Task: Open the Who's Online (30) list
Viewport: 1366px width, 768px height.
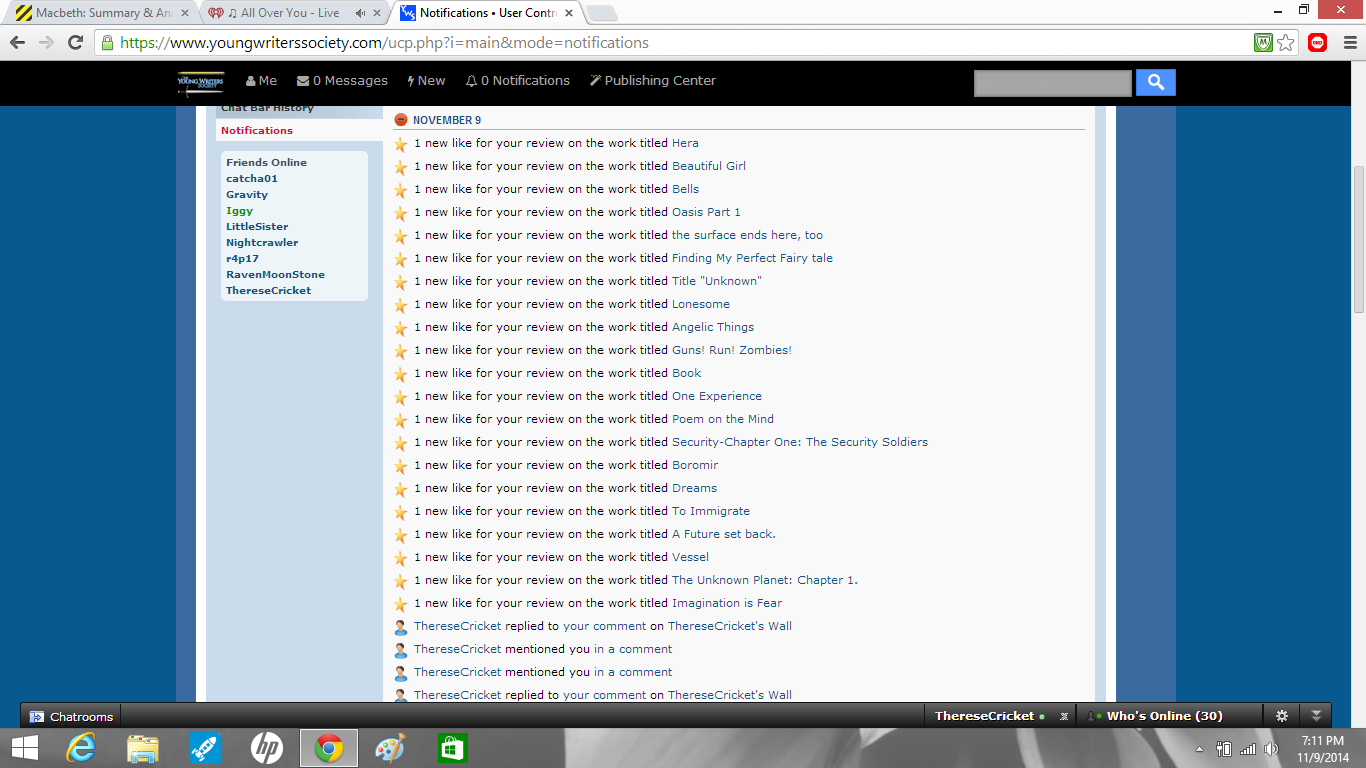Action: (x=1165, y=716)
